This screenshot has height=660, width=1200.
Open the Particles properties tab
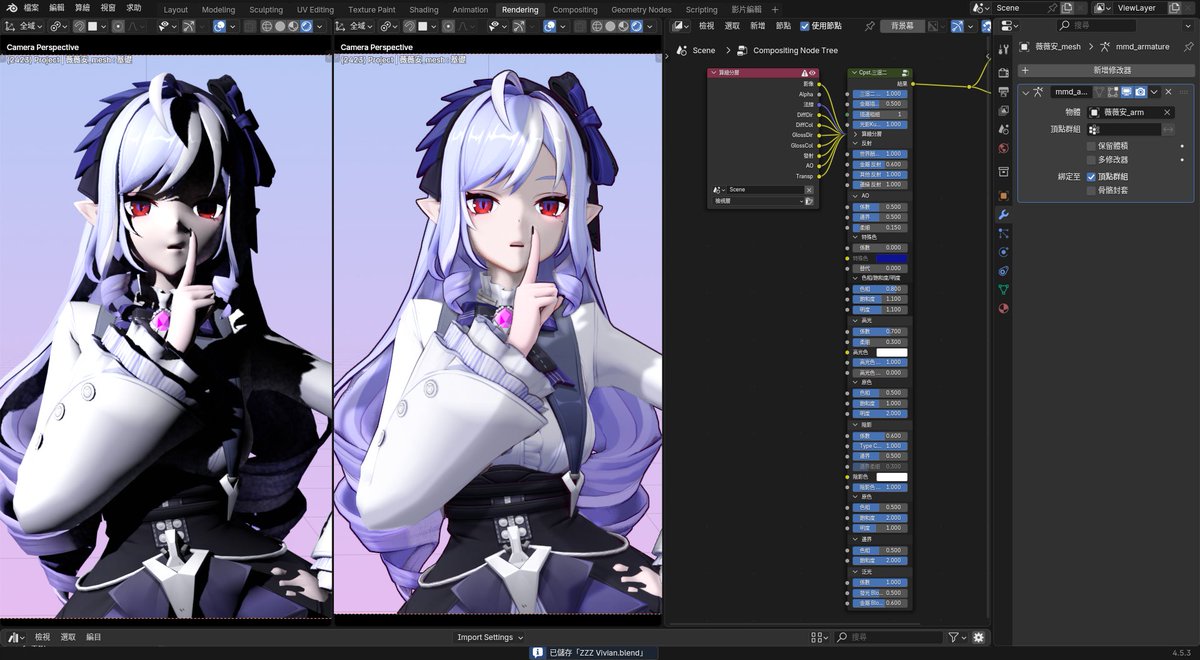pyautogui.click(x=1003, y=233)
